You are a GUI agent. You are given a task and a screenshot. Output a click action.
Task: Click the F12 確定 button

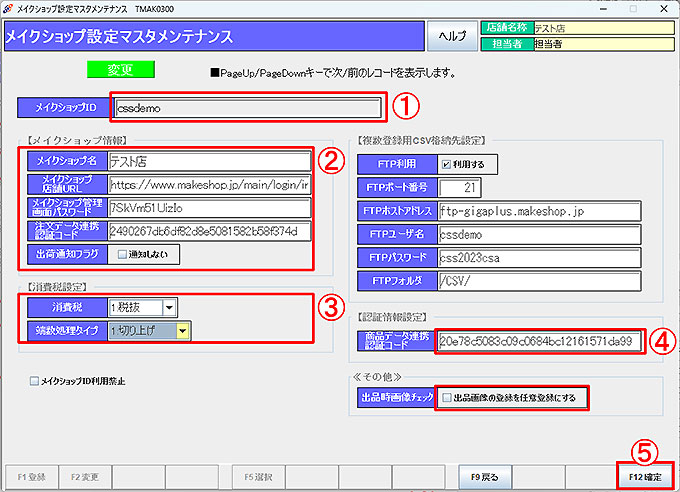click(x=645, y=477)
